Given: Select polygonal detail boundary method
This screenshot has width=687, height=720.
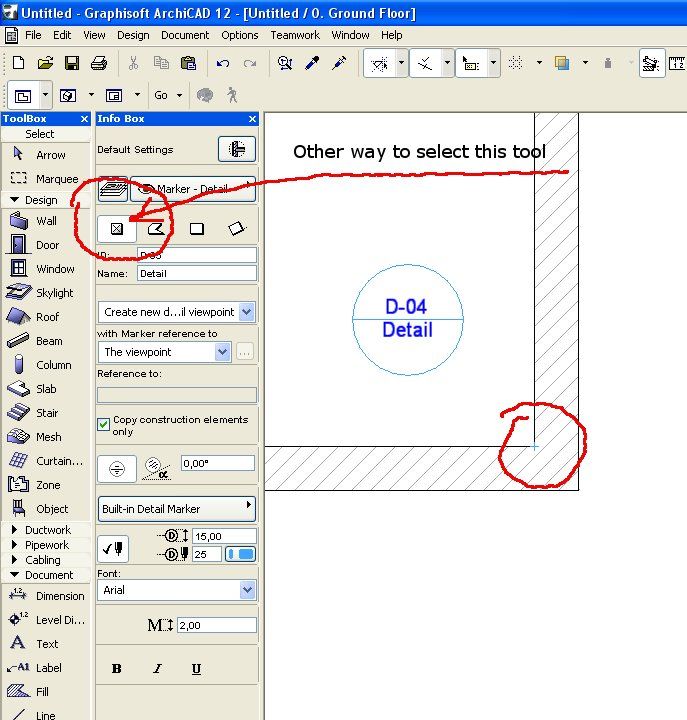Looking at the screenshot, I should coord(156,229).
